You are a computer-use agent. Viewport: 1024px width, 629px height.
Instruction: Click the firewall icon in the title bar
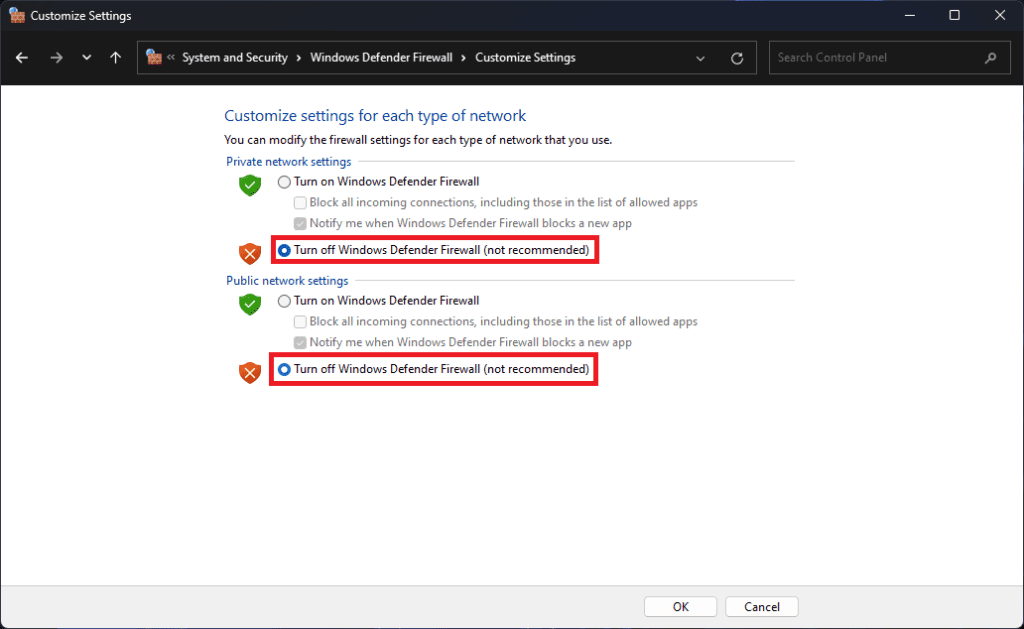14,15
